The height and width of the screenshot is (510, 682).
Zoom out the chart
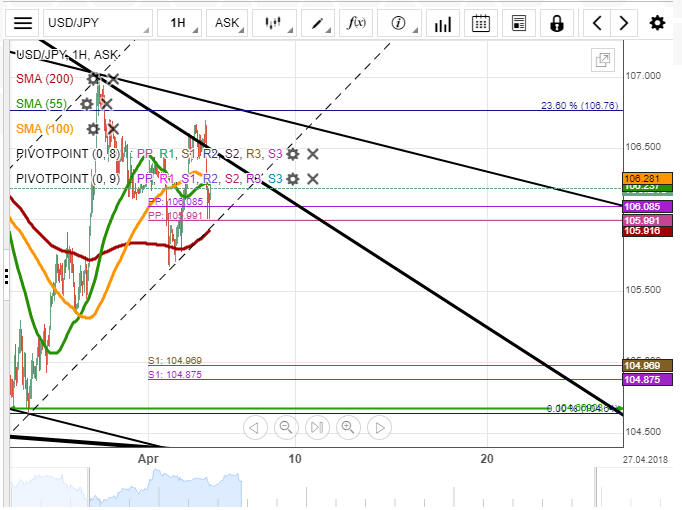[286, 428]
